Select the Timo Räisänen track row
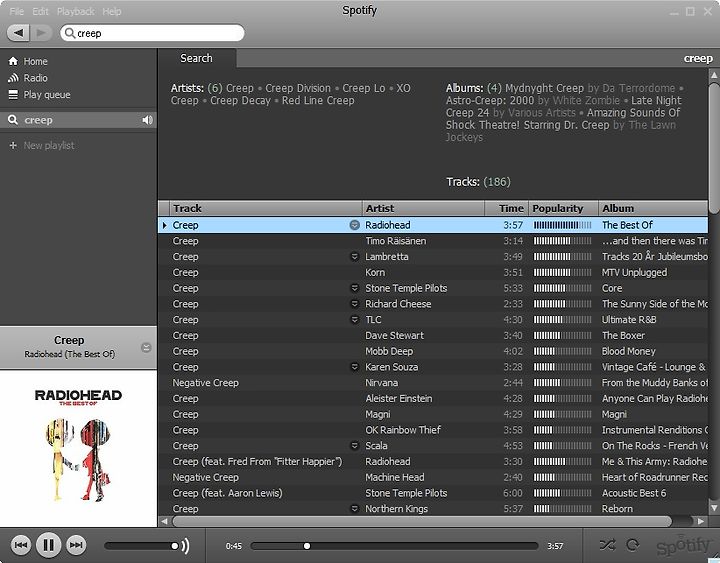720x563 pixels. coord(433,241)
